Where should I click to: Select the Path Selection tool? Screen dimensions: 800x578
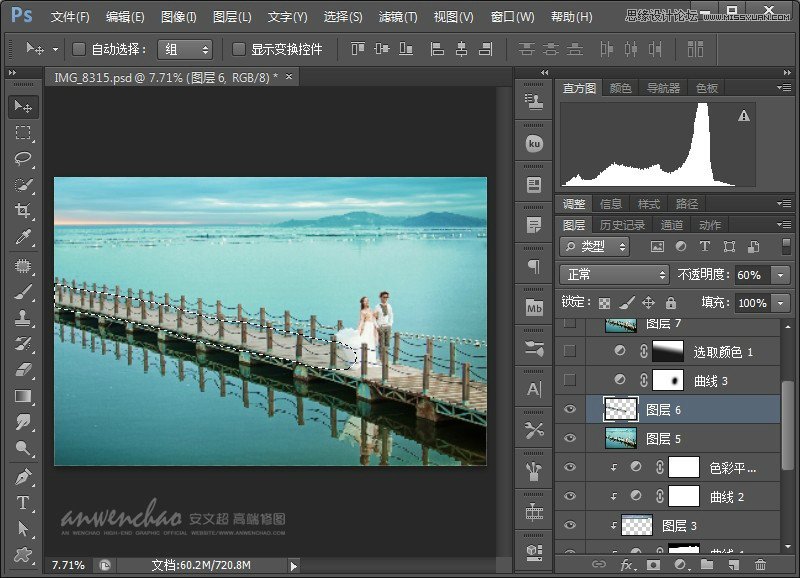point(23,529)
